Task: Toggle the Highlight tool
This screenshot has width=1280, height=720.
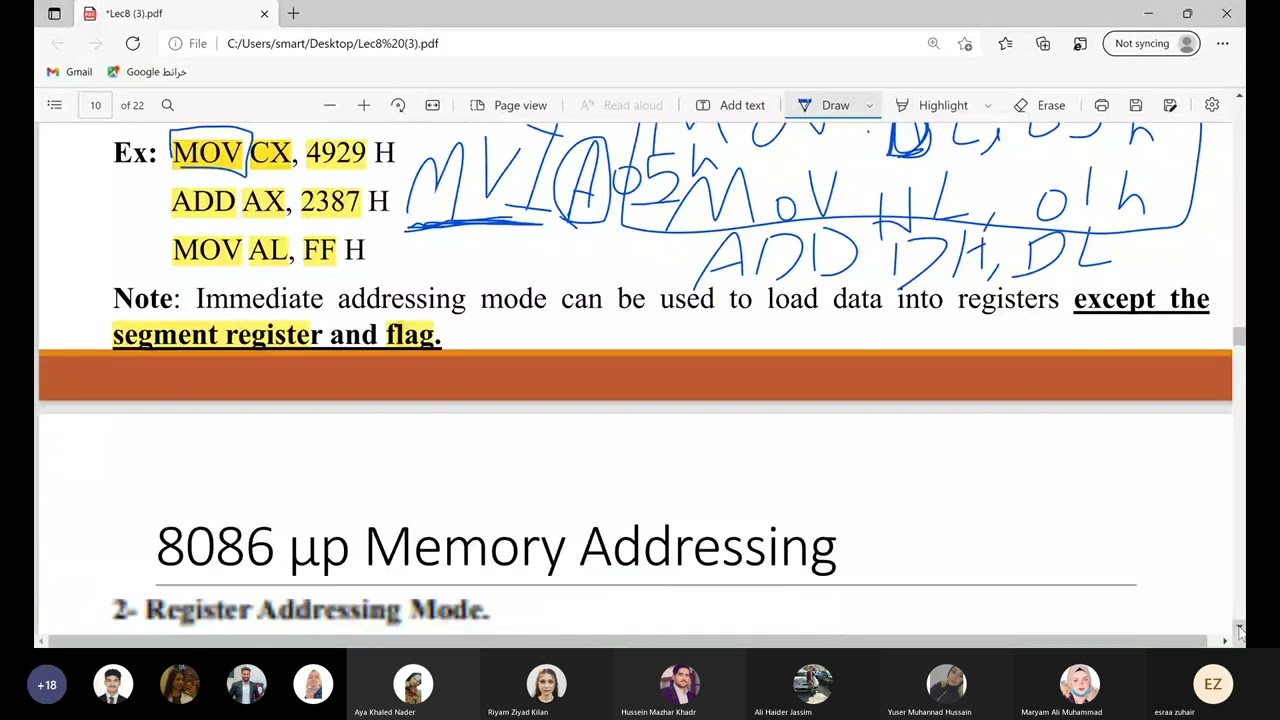Action: pyautogui.click(x=931, y=105)
